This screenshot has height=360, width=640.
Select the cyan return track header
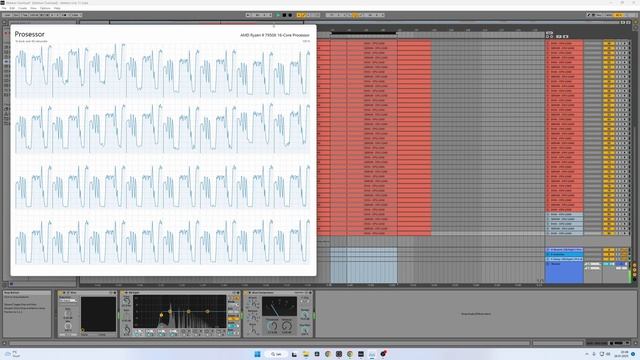(564, 254)
